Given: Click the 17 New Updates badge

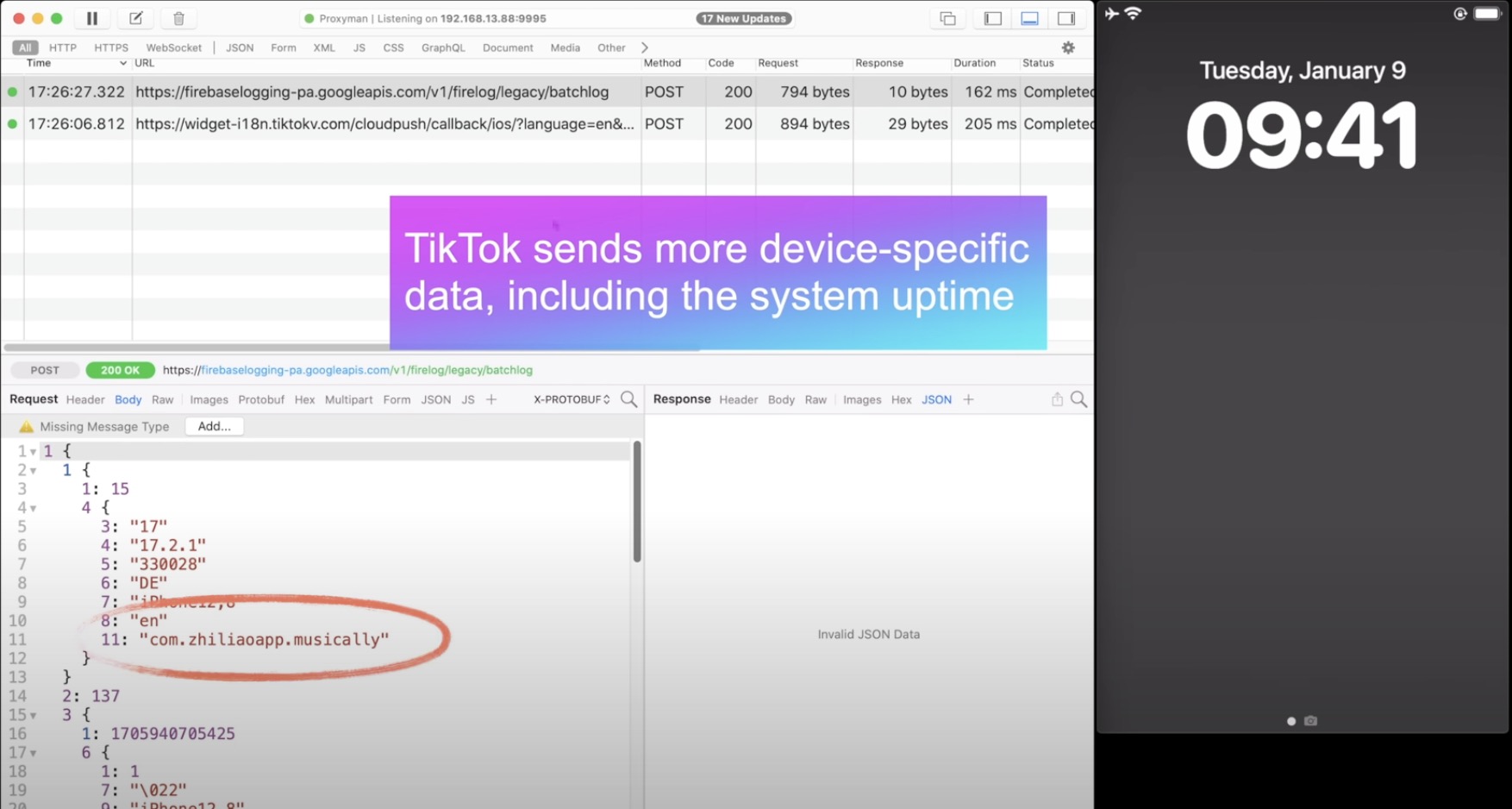Looking at the screenshot, I should coord(743,18).
